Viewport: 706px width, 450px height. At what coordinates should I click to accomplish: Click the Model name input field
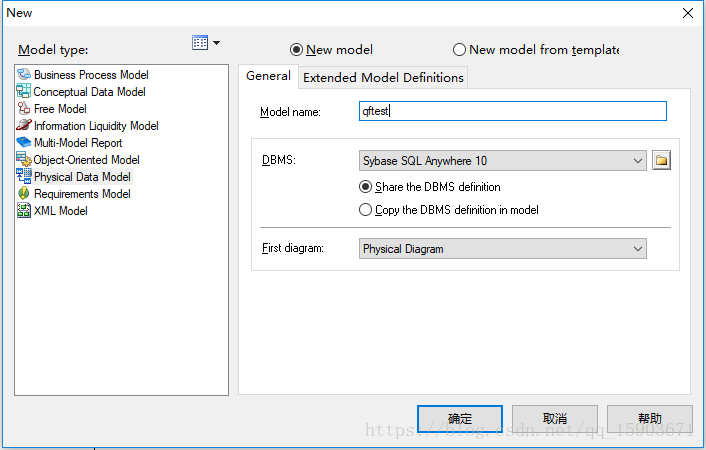[513, 111]
